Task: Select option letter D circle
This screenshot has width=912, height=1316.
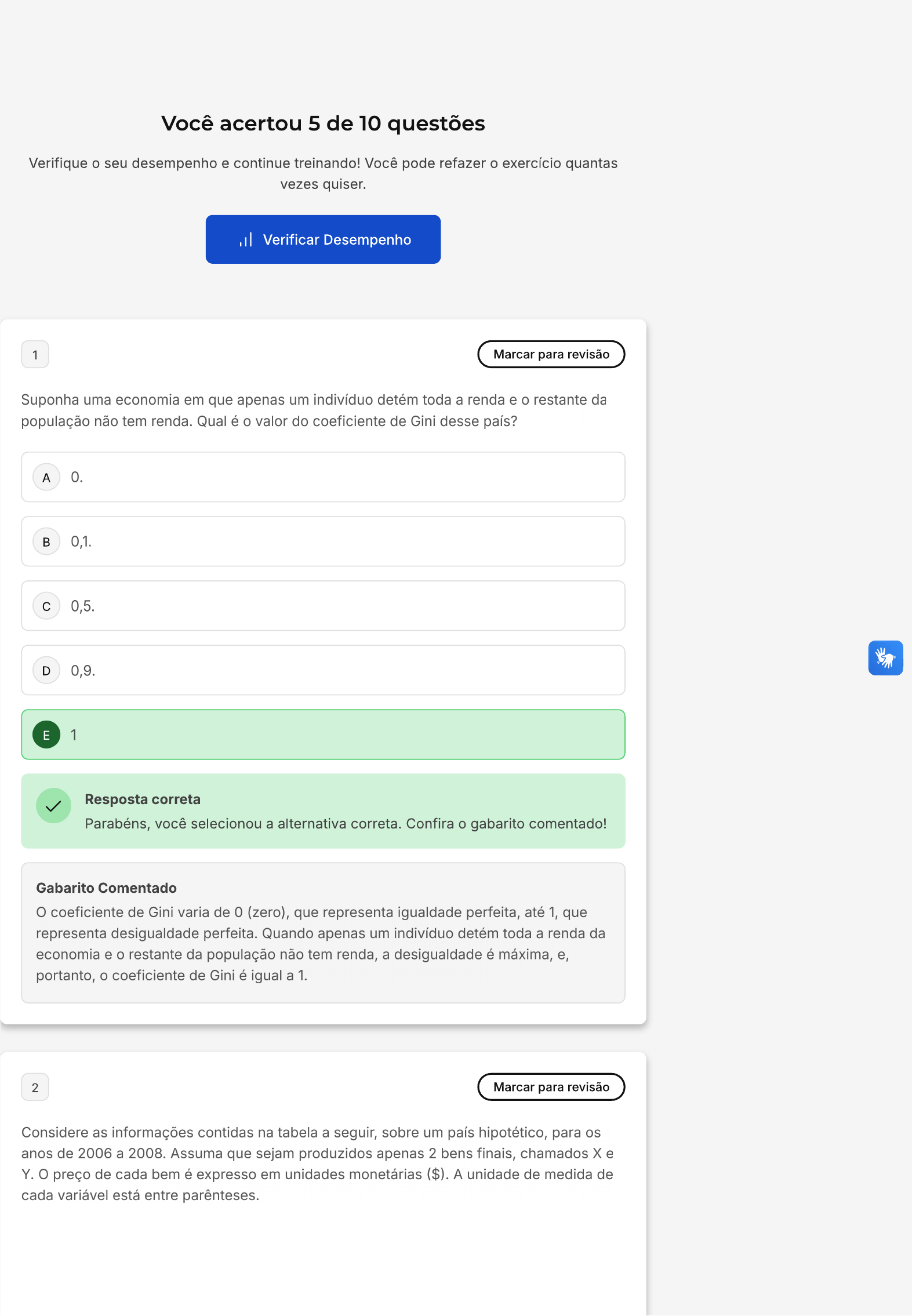Action: coord(46,670)
